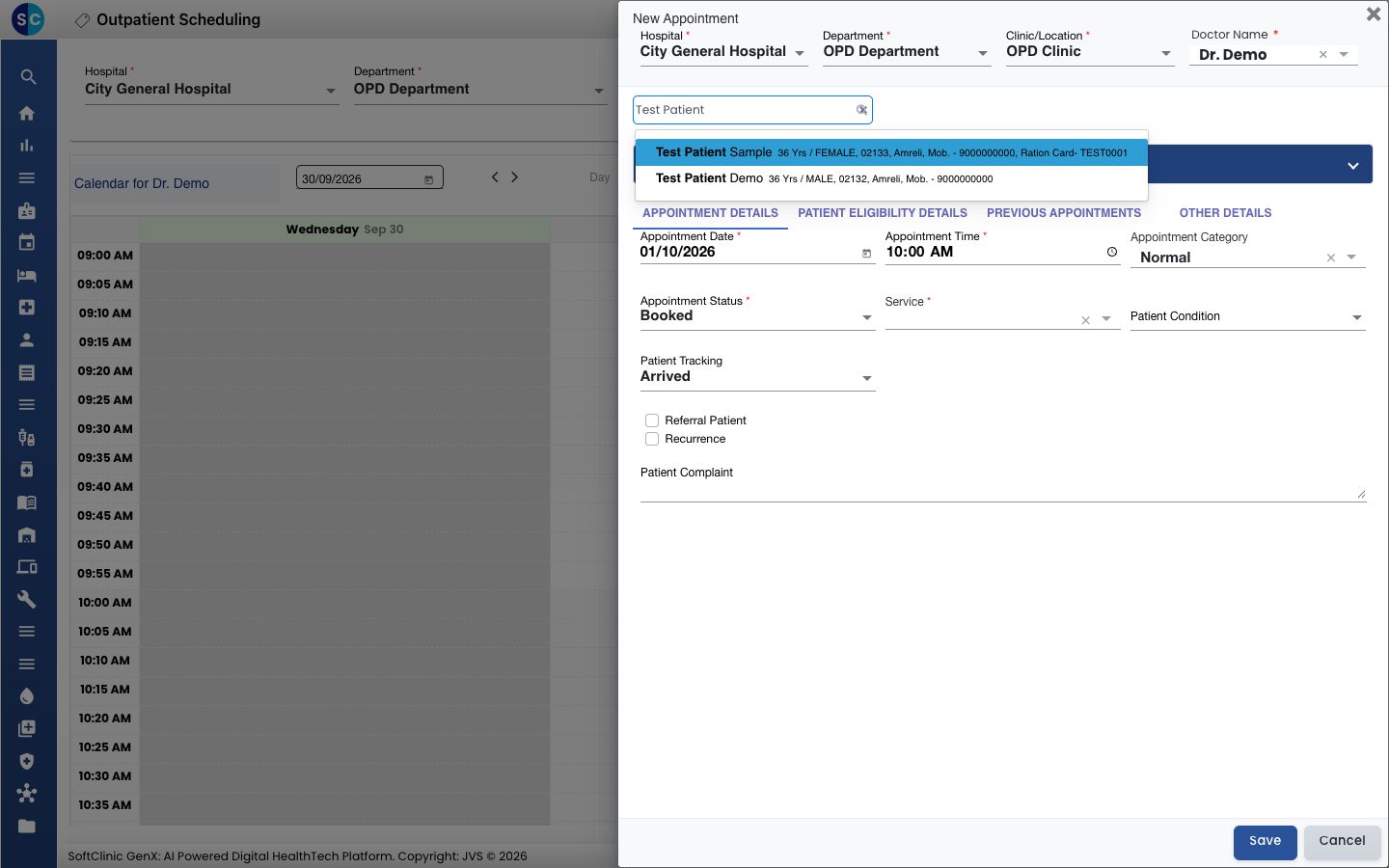Open the add-library plus sidebar icon
Screen dimensions: 1389x868
tap(27, 728)
